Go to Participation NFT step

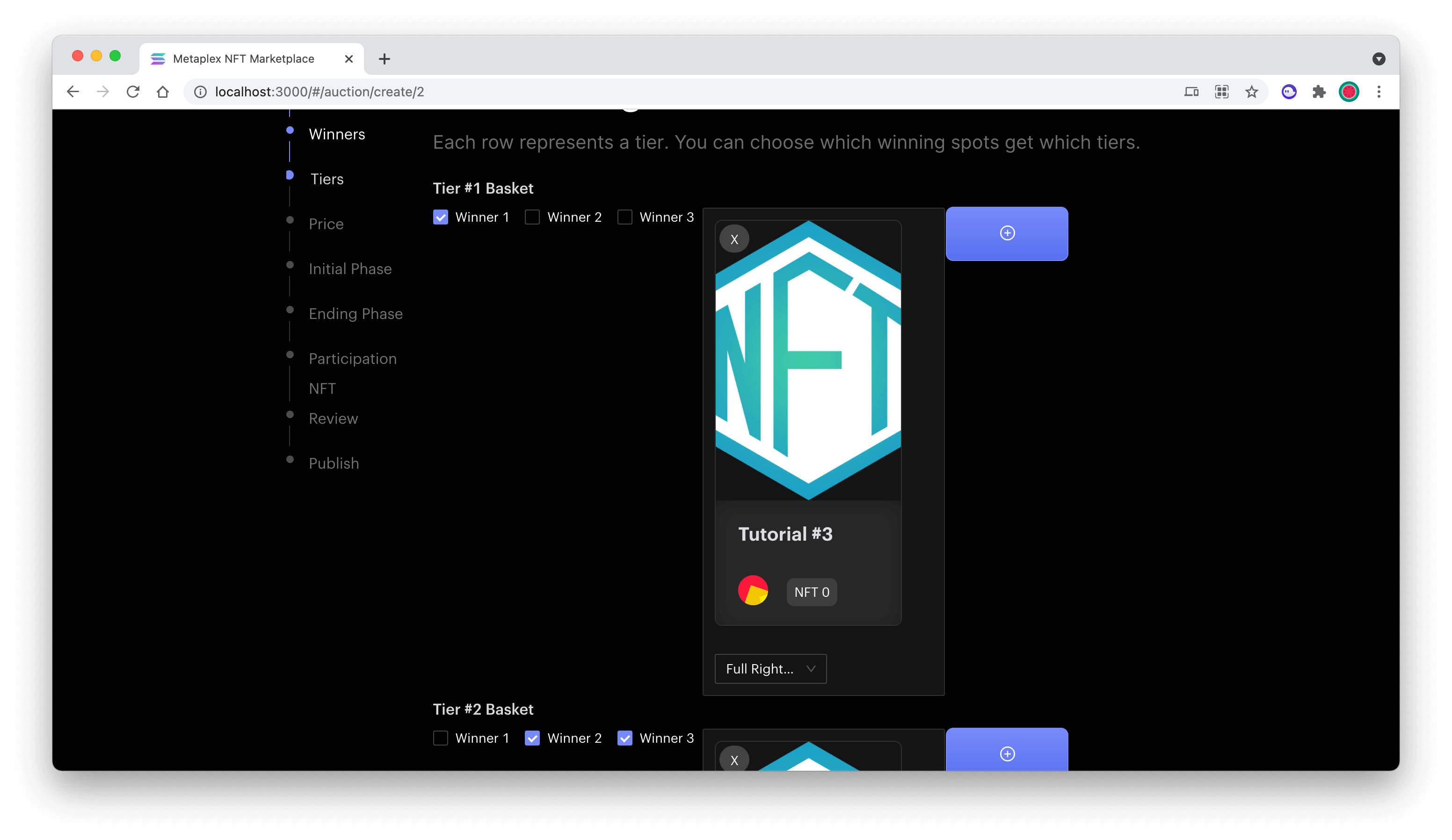[x=353, y=373]
